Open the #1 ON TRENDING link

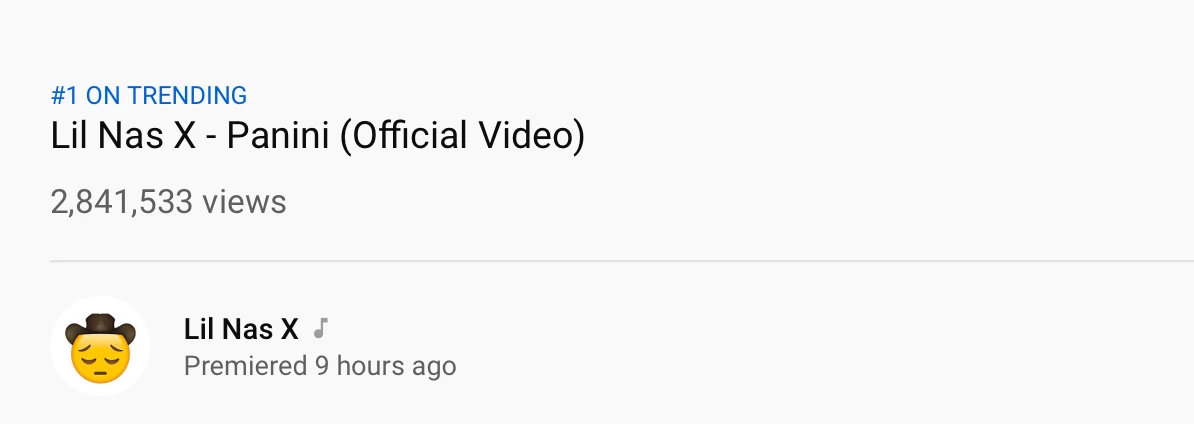coord(149,96)
